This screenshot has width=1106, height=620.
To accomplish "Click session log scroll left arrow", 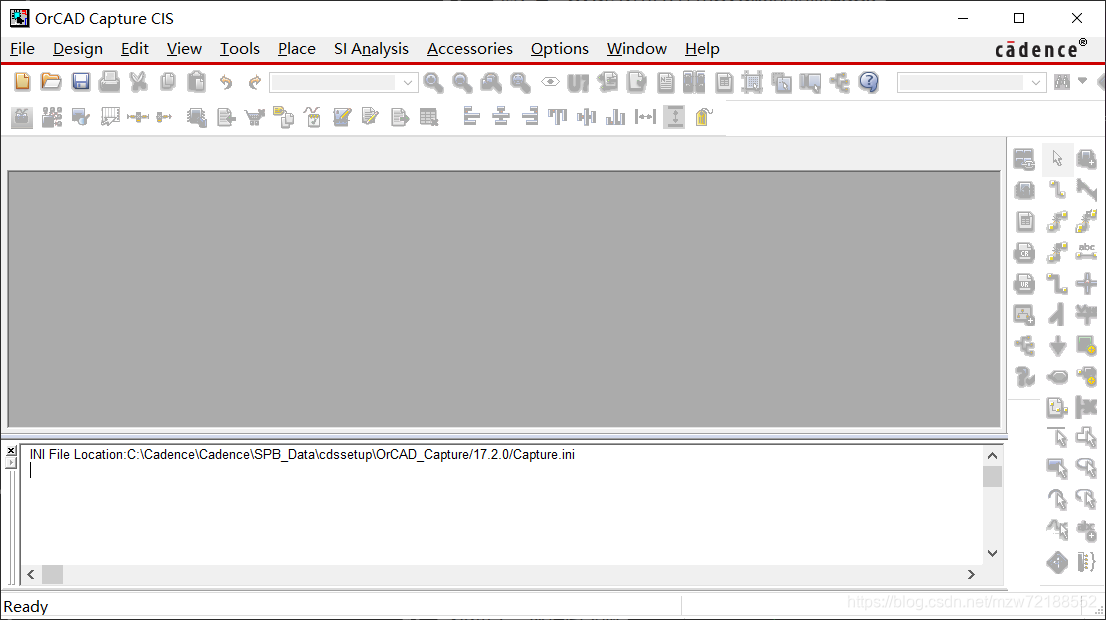I will (31, 574).
